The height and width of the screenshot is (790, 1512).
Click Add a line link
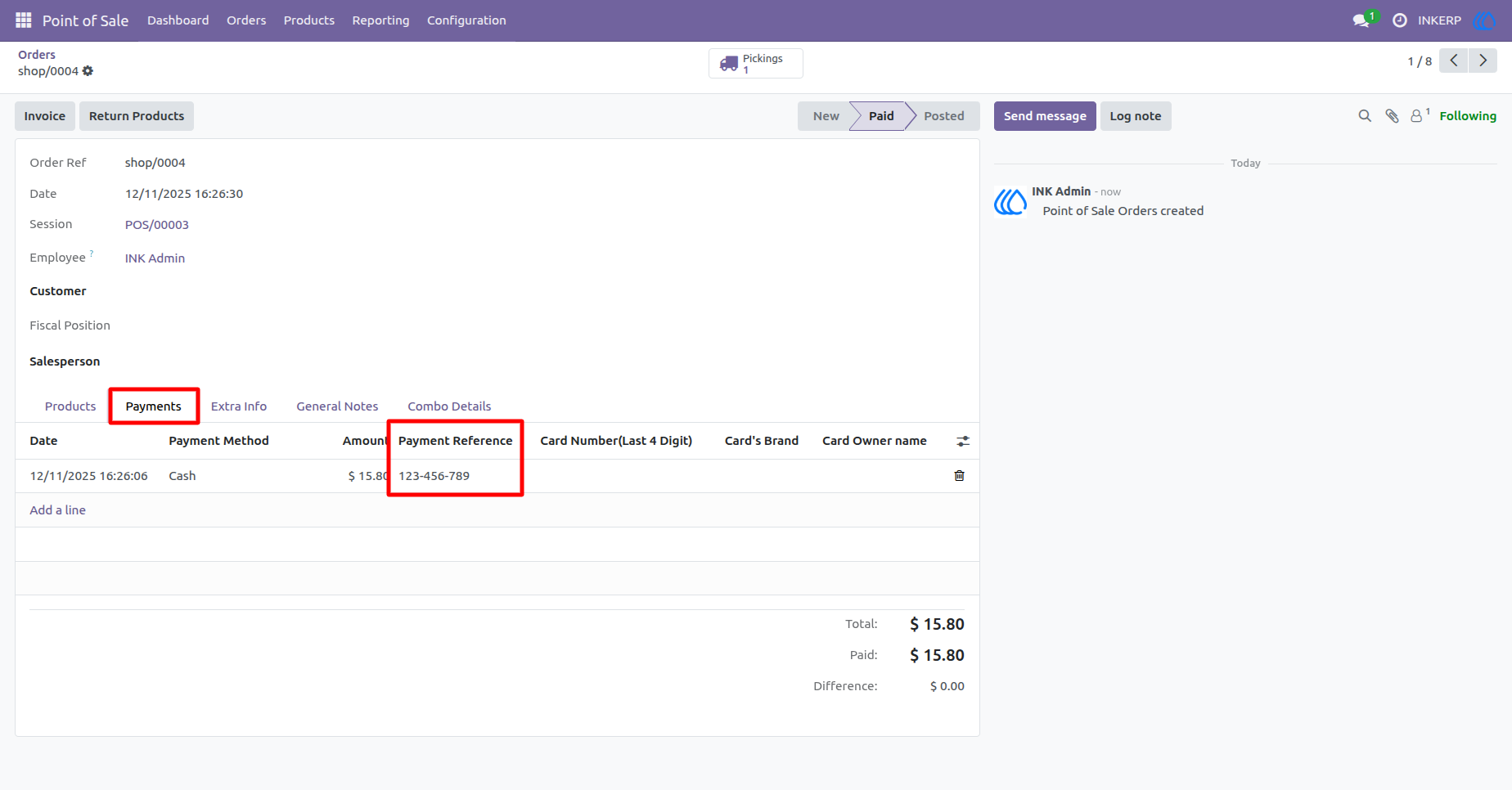pos(58,510)
